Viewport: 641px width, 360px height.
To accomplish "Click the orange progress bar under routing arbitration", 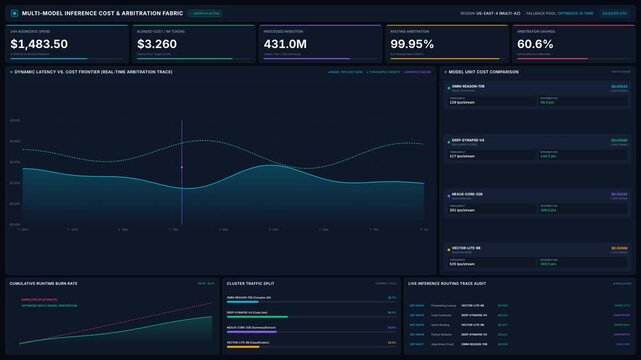I will (x=445, y=59).
